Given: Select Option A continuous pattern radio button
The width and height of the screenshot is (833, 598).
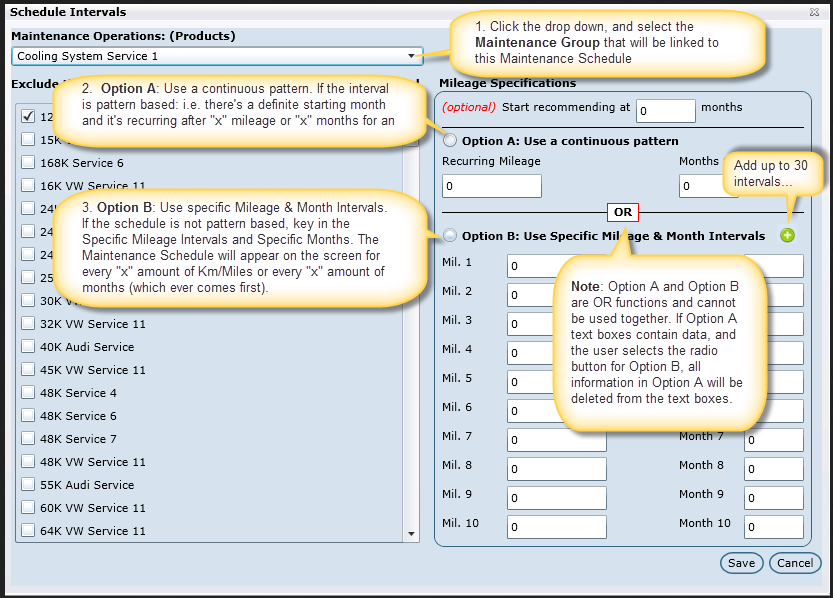Looking at the screenshot, I should point(450,141).
